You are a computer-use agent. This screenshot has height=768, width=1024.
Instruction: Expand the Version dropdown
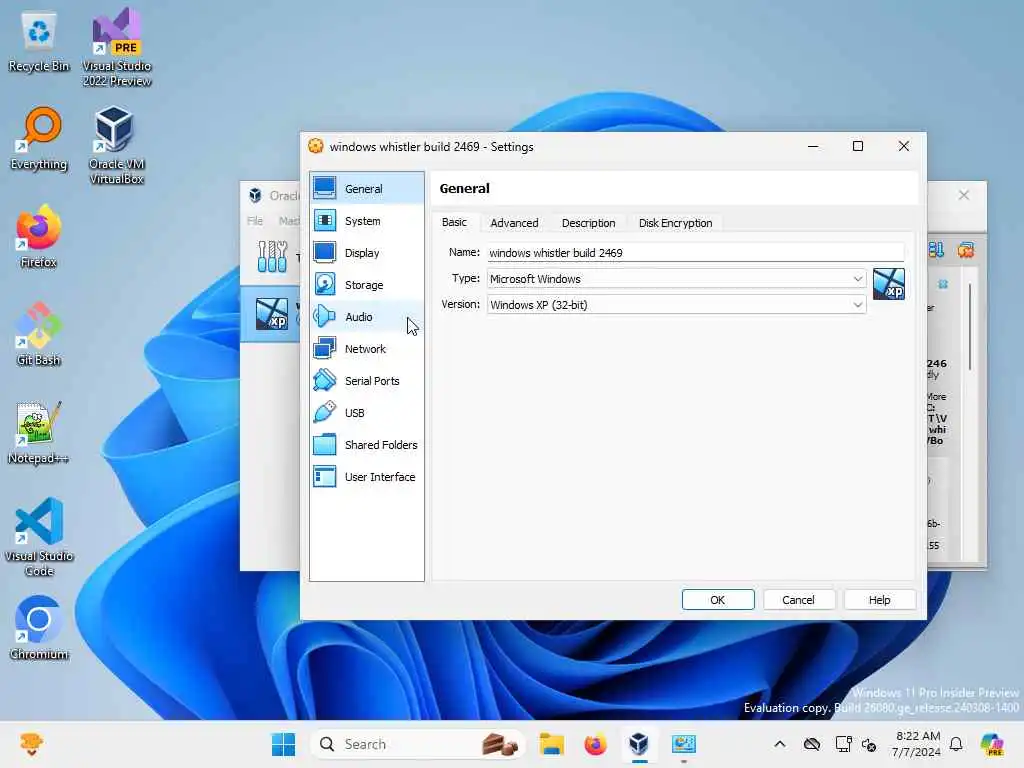(x=677, y=305)
